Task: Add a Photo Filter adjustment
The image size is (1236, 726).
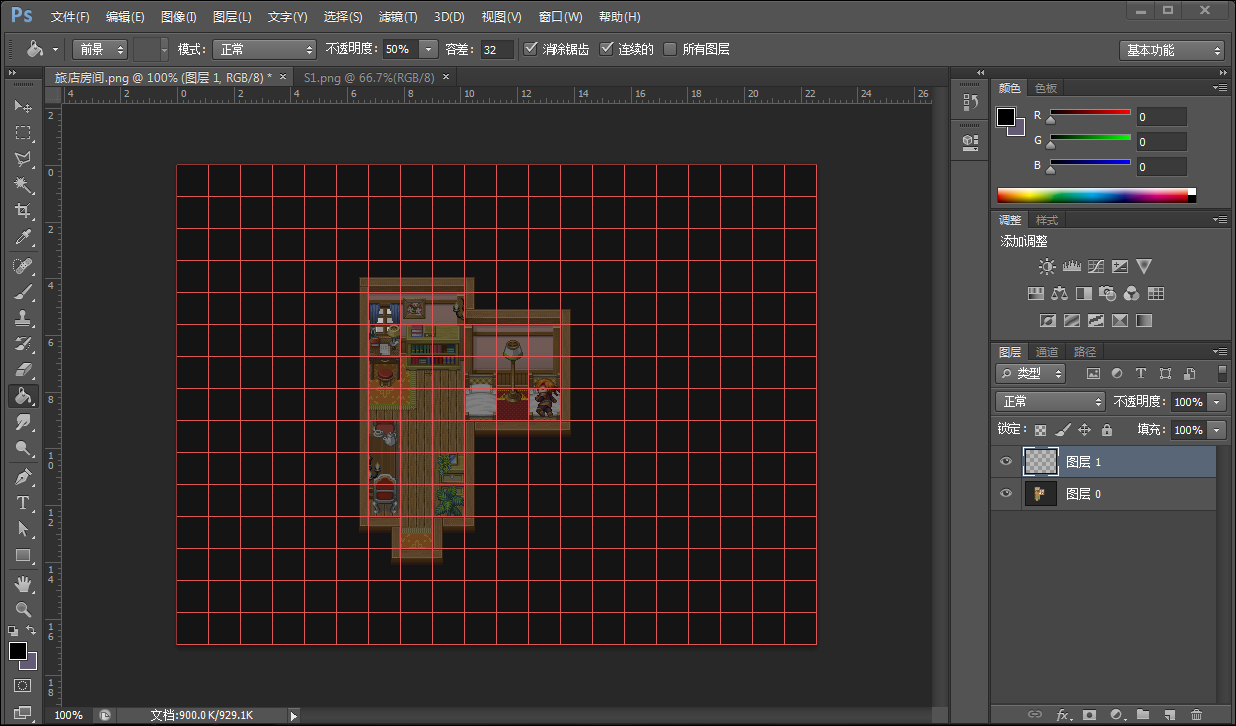Action: tap(1108, 294)
